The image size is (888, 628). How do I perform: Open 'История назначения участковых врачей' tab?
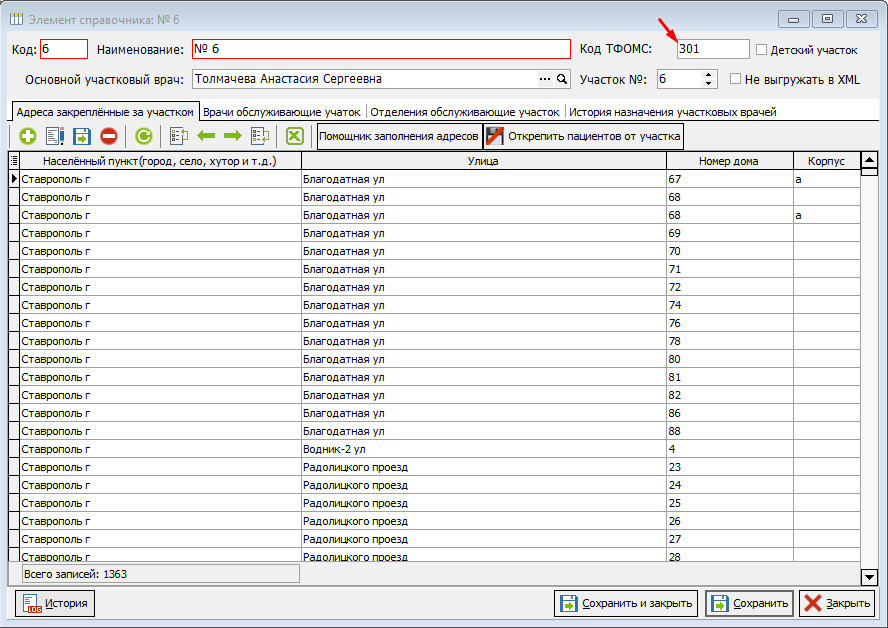(x=672, y=112)
